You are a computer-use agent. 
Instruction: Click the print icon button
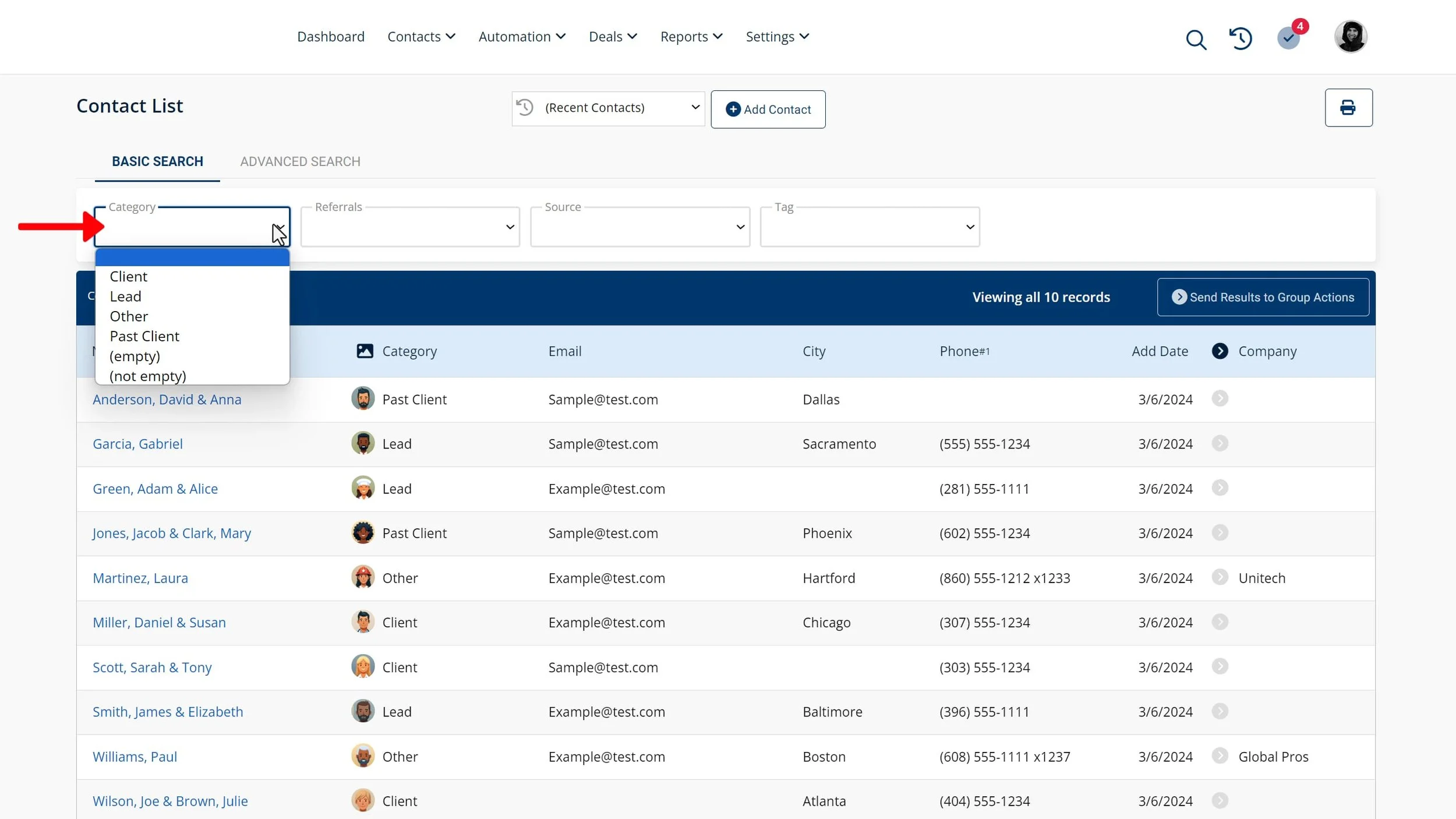click(1348, 108)
